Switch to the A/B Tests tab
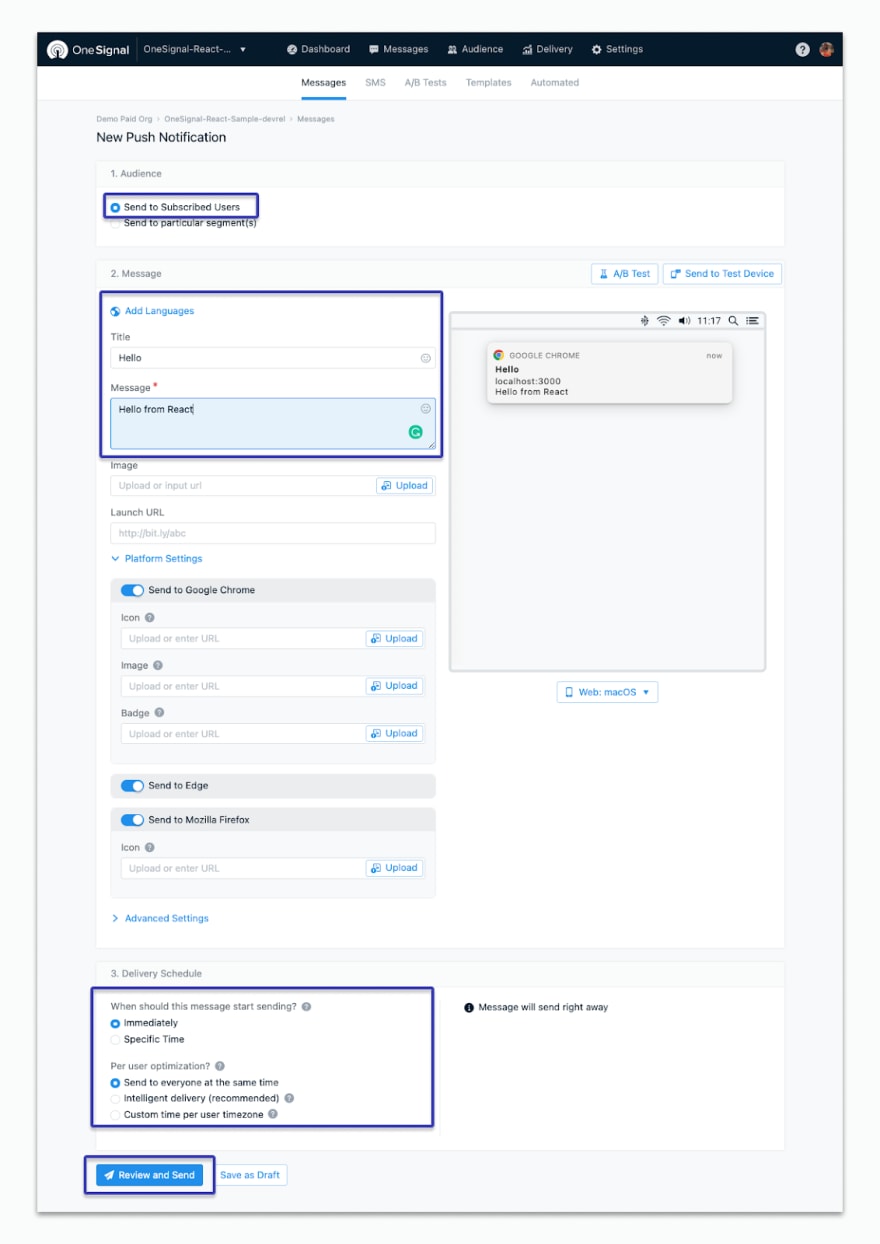This screenshot has height=1244, width=880. click(425, 83)
